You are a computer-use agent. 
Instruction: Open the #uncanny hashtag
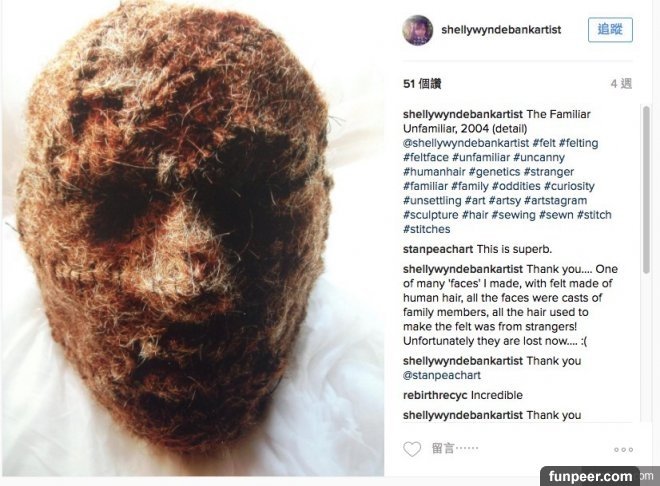539,157
